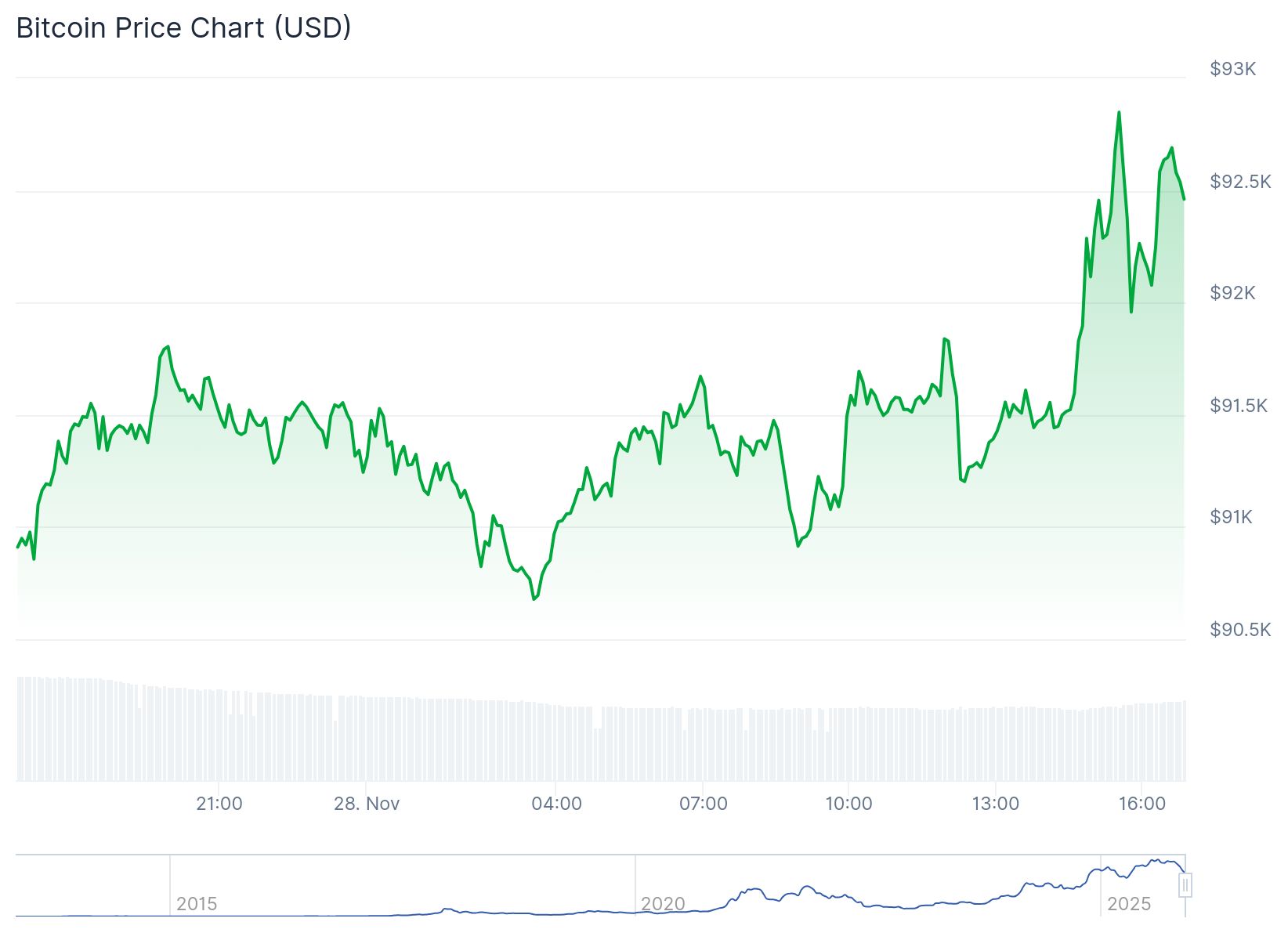Click the 10:00 time axis label
The image size is (1288, 940).
coord(848,804)
